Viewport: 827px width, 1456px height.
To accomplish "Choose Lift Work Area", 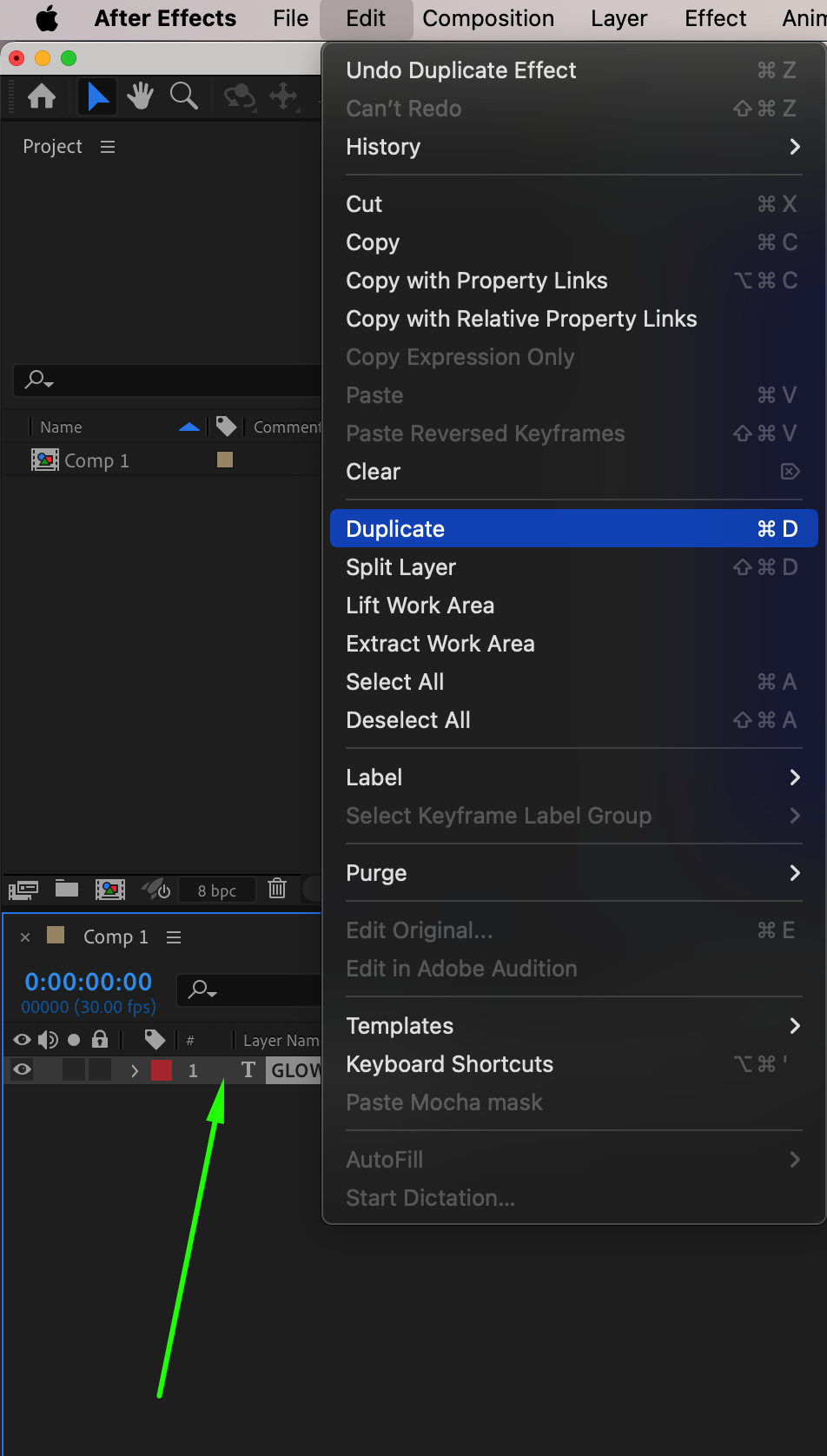I will 573,606.
